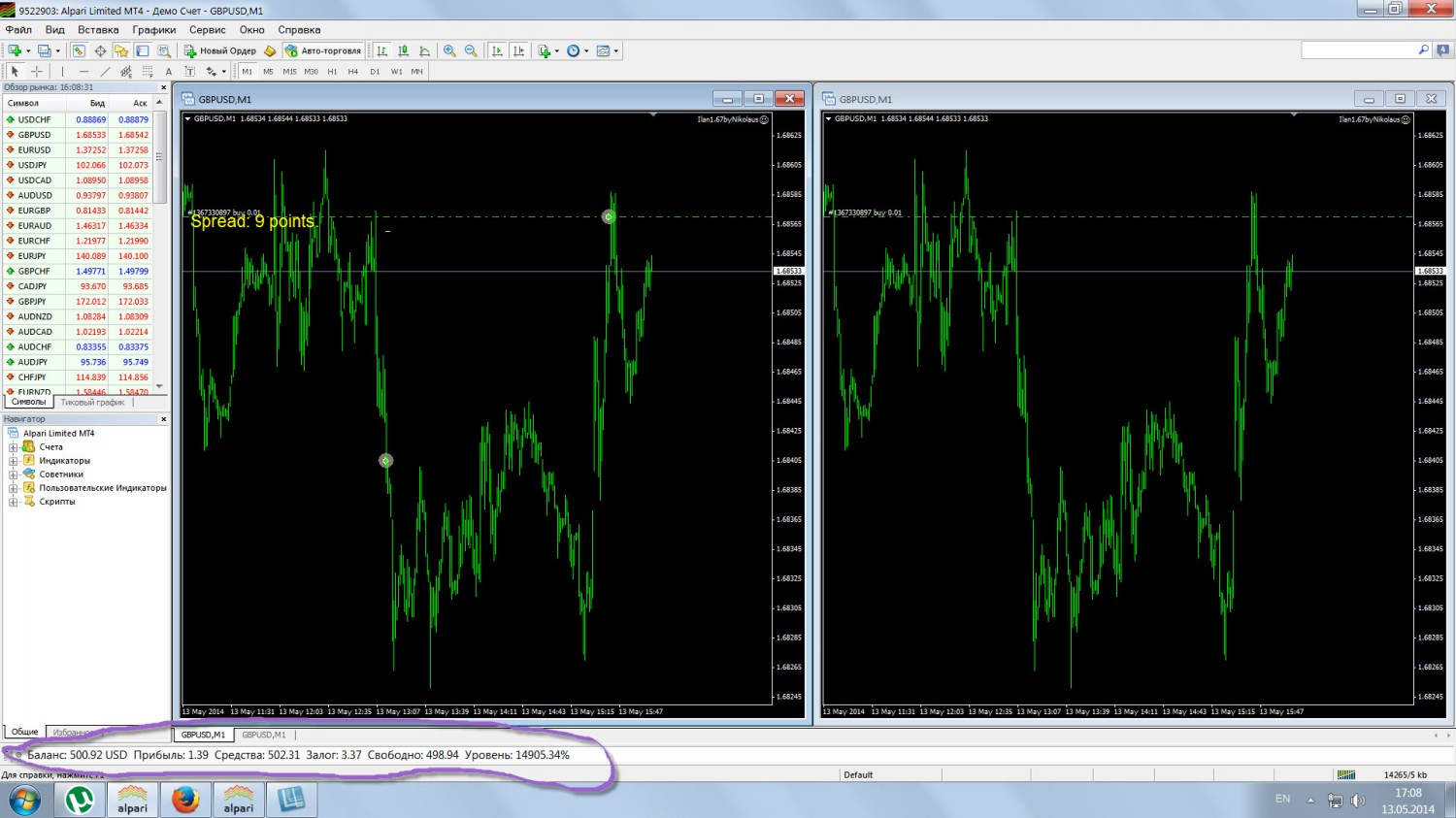1456x818 pixels.
Task: Toggle the chart auto scroll icon
Action: 497,50
